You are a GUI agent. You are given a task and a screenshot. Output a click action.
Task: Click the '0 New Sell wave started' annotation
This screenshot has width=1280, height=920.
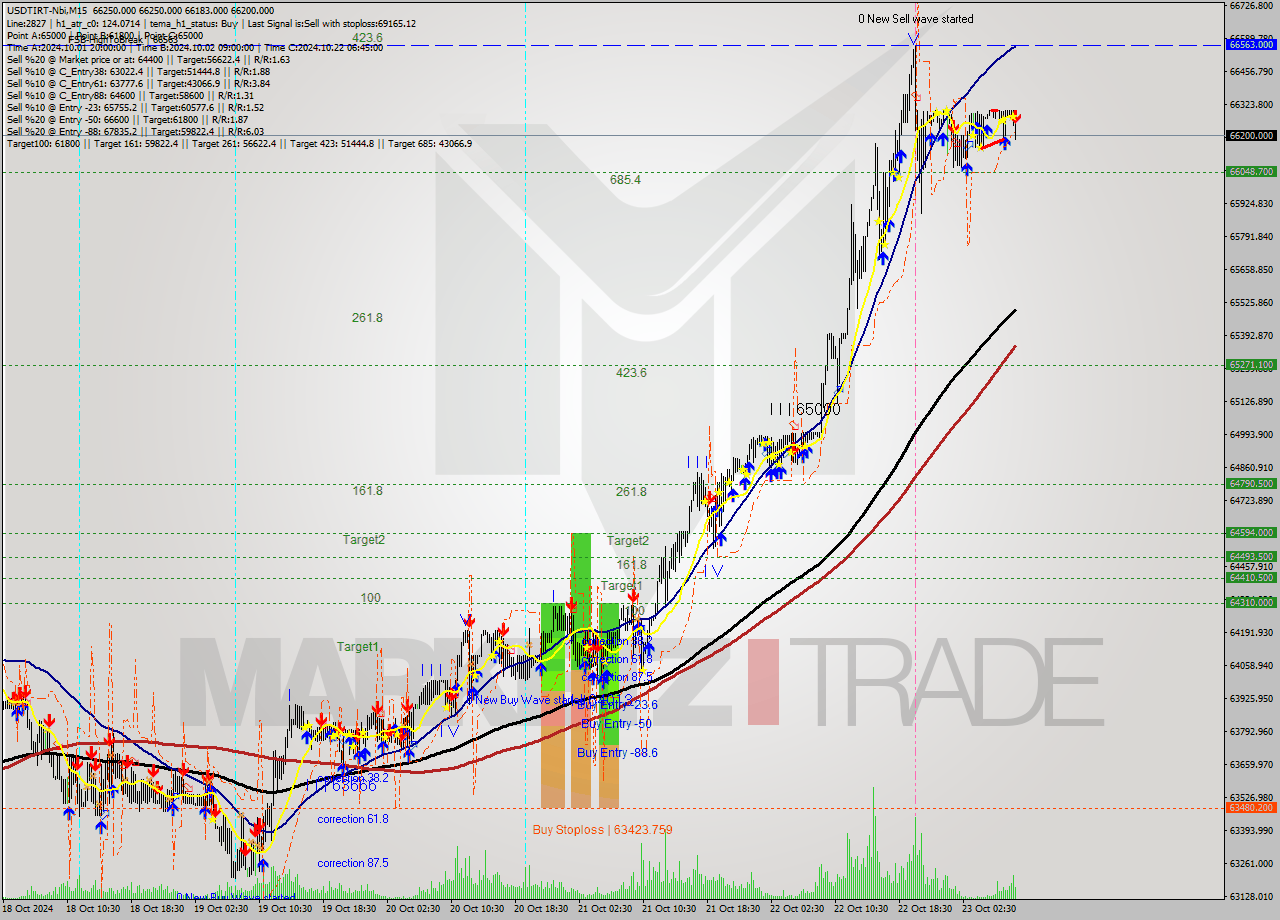(x=916, y=19)
